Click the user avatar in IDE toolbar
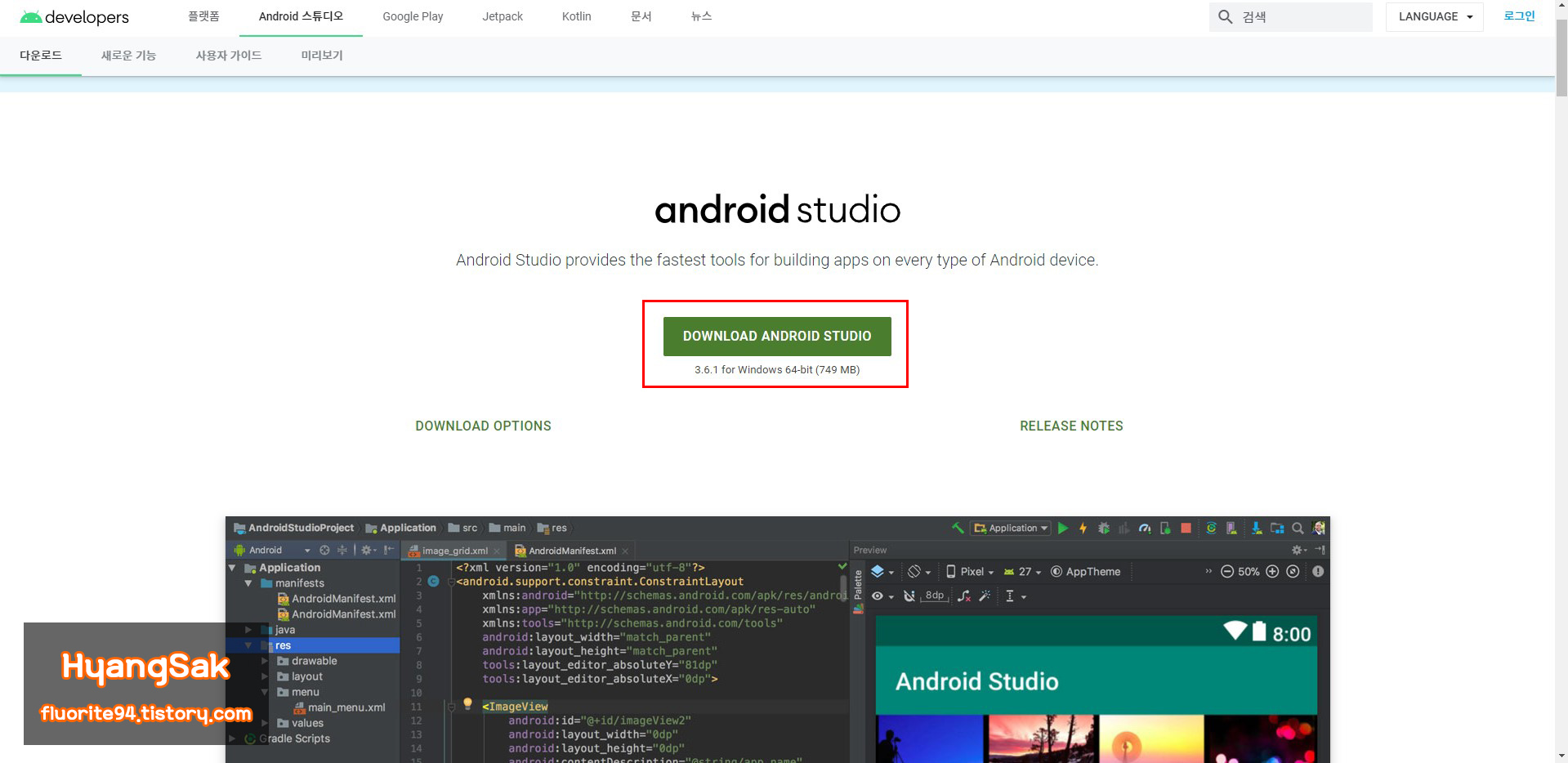 (x=1318, y=528)
